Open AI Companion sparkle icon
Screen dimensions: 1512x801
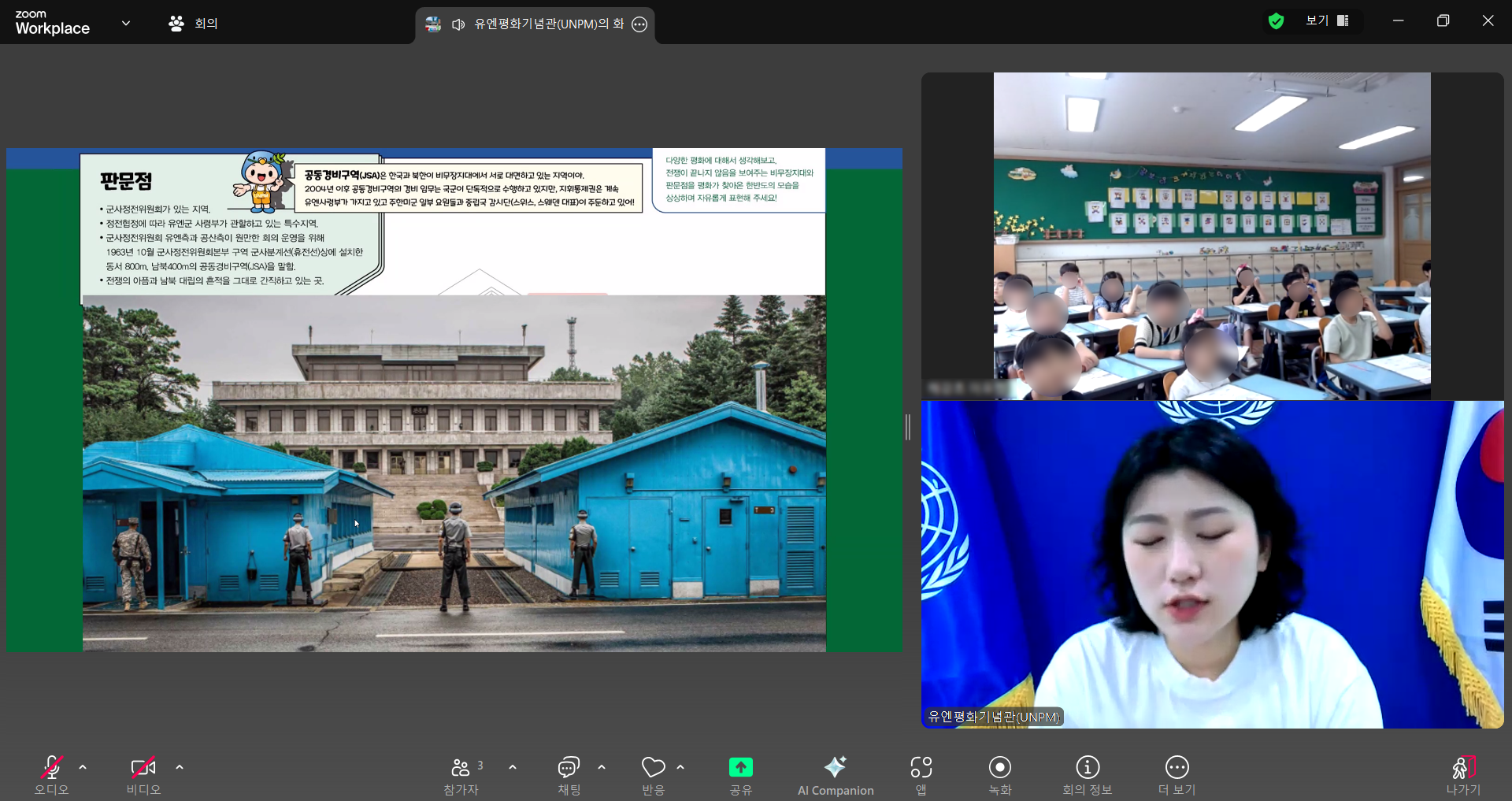pyautogui.click(x=835, y=767)
